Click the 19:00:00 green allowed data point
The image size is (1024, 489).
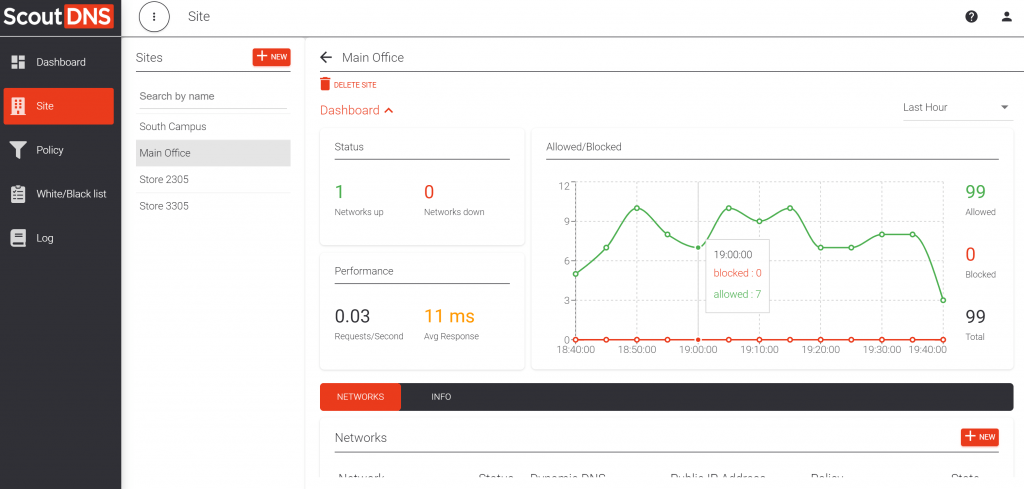(x=698, y=247)
